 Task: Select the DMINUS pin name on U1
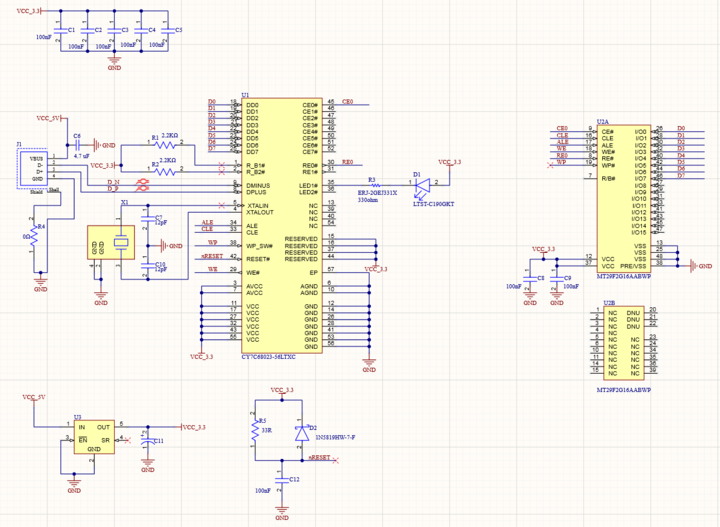click(x=258, y=185)
